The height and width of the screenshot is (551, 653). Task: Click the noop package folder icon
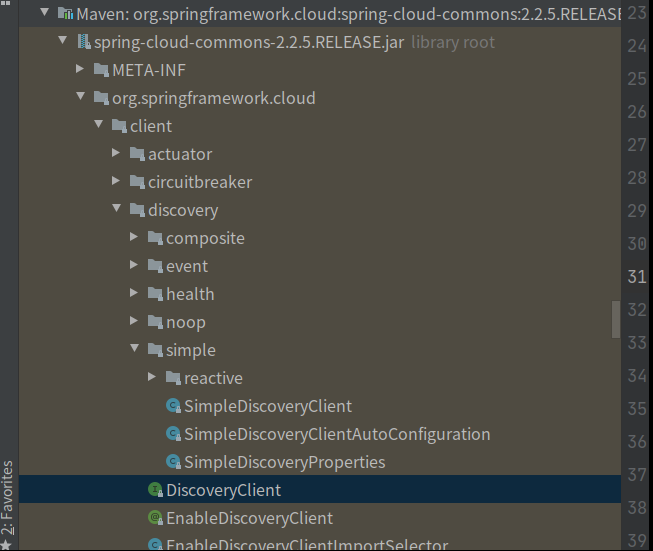point(155,322)
